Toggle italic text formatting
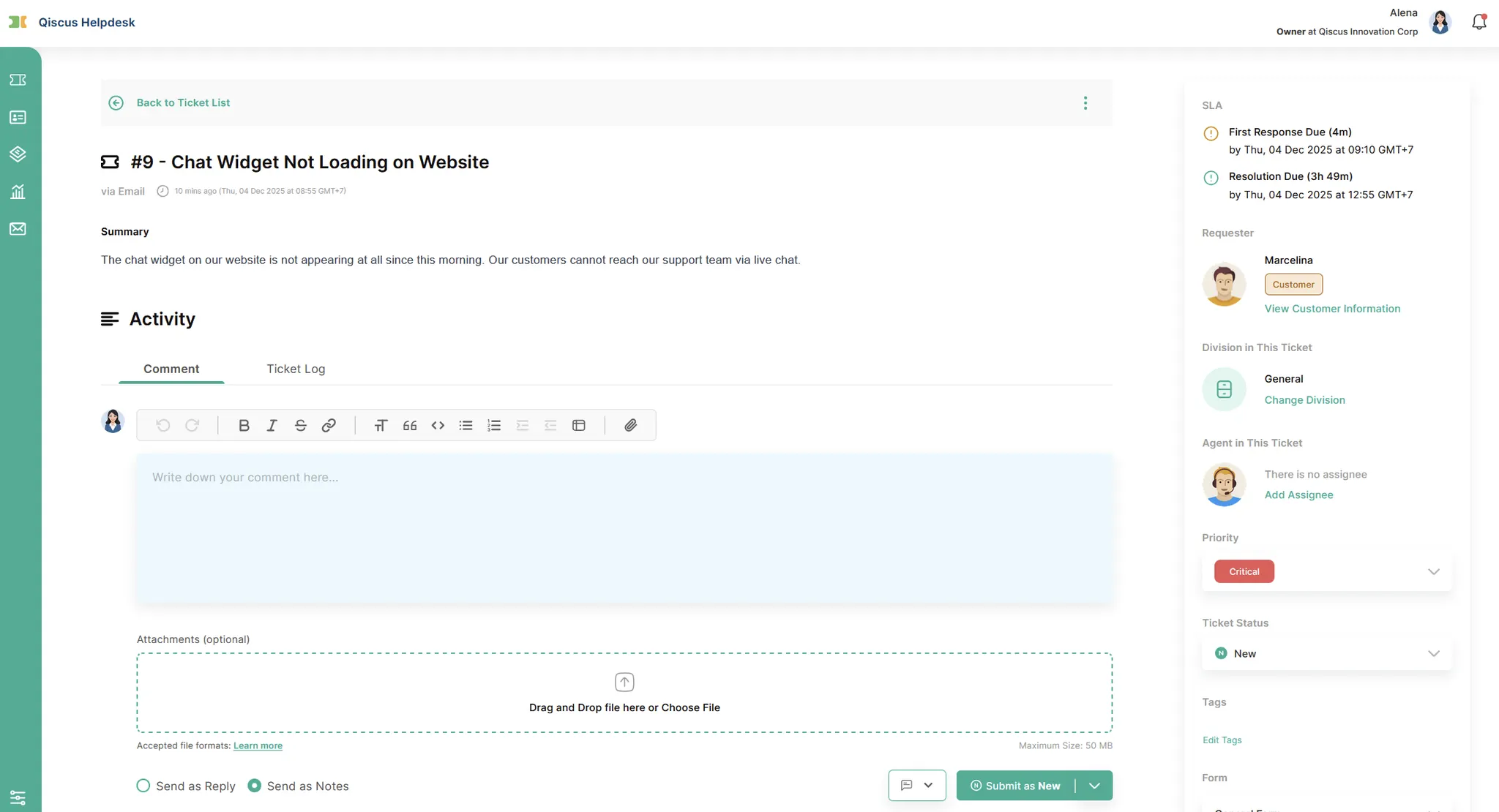 coord(272,425)
